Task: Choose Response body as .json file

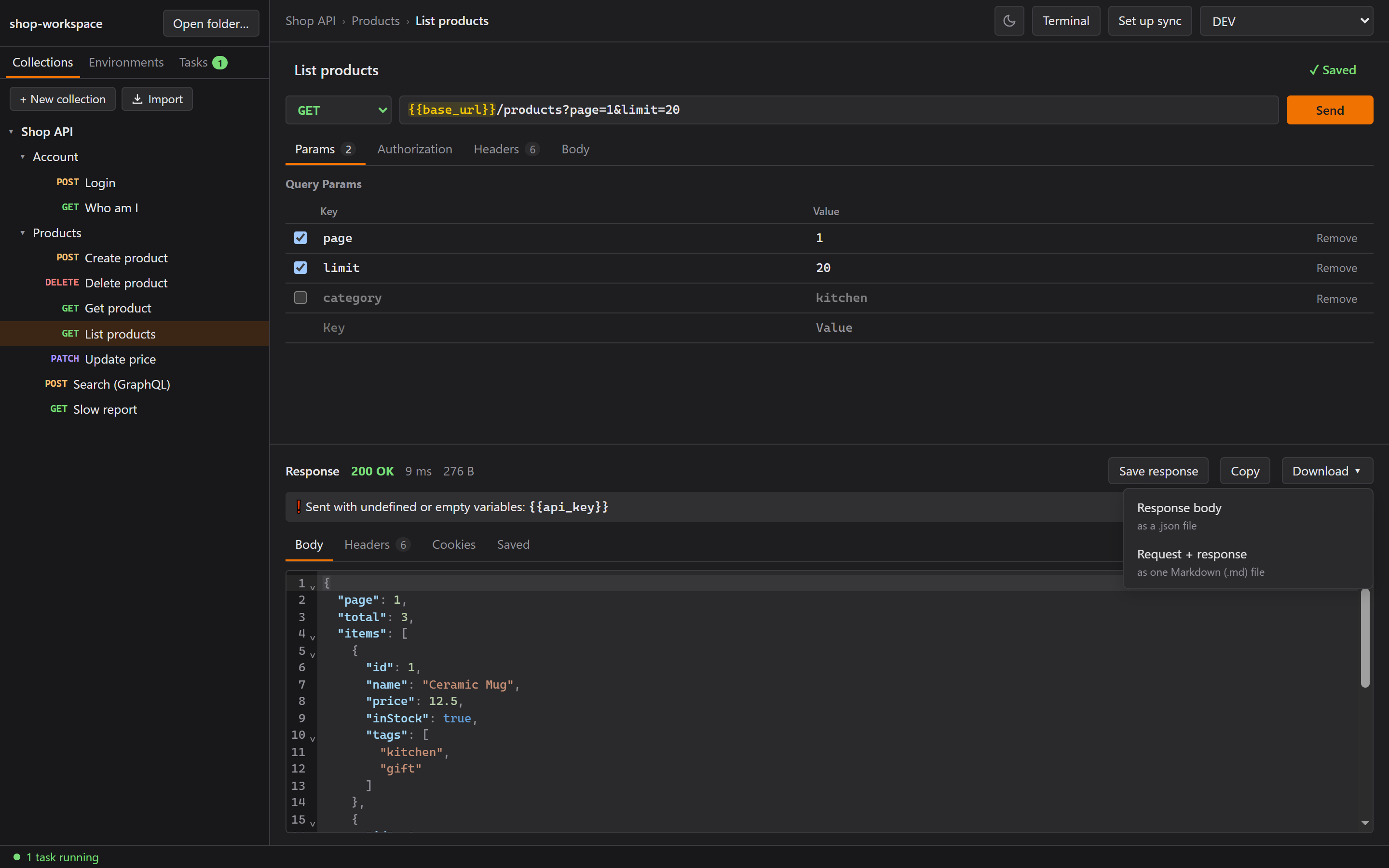Action: pyautogui.click(x=1247, y=516)
